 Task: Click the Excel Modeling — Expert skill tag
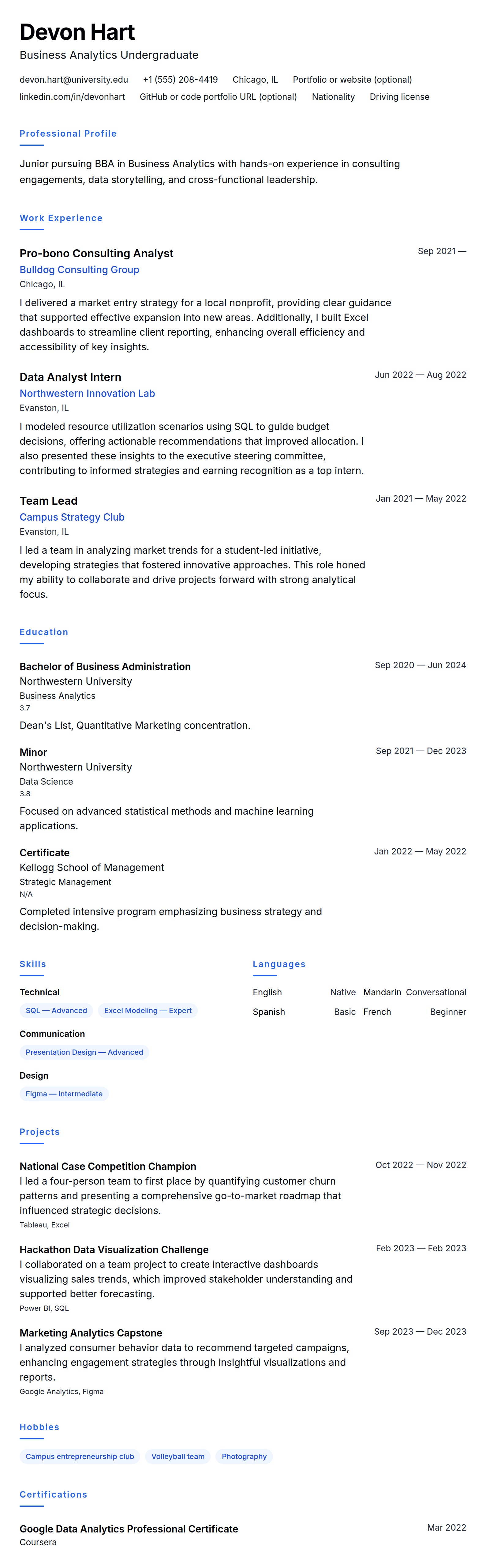pyautogui.click(x=148, y=1010)
